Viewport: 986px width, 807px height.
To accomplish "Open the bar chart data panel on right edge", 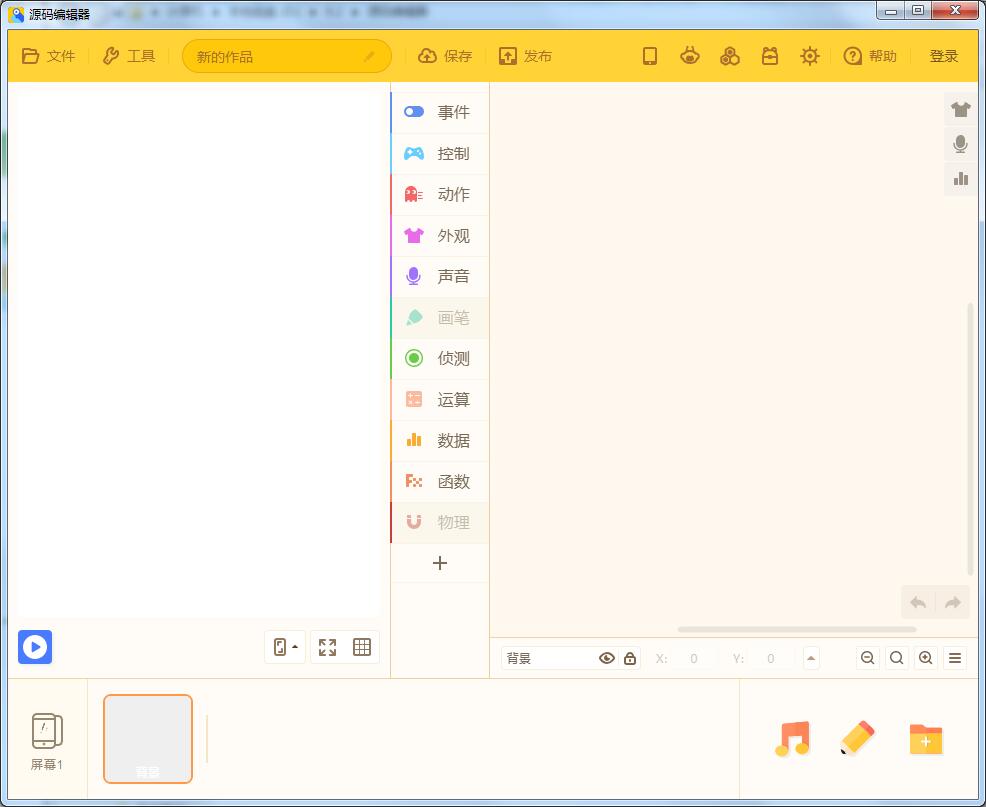I will point(960,179).
